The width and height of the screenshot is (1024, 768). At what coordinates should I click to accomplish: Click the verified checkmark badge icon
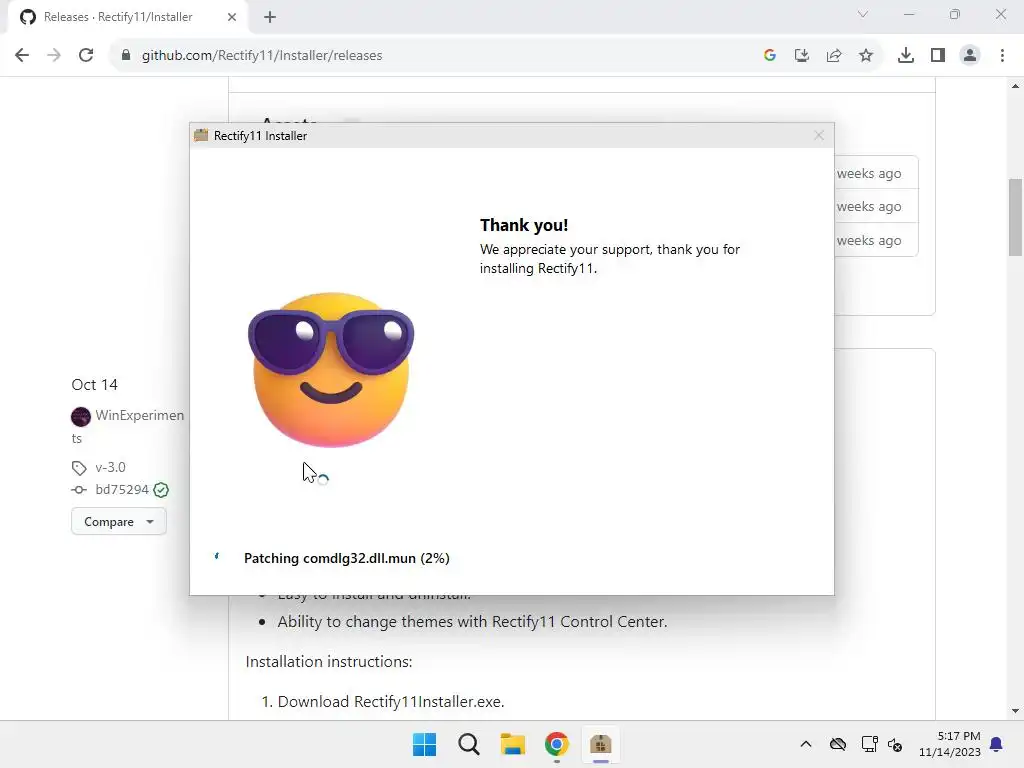161,490
